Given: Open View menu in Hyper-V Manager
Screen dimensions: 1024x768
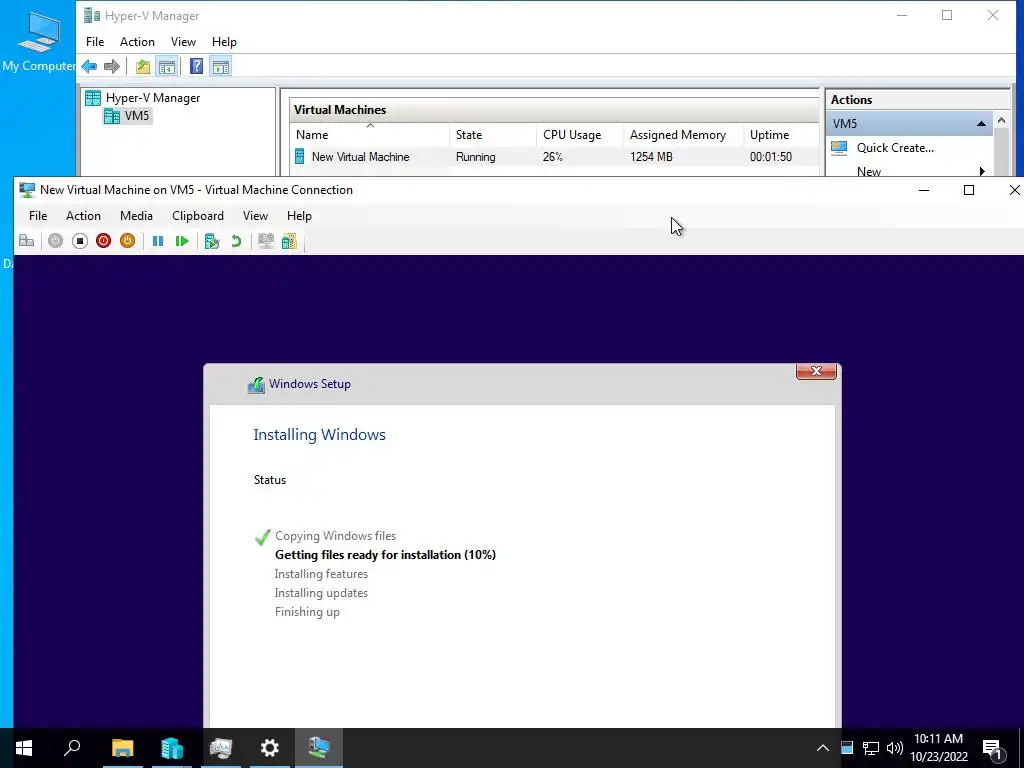Looking at the screenshot, I should [x=184, y=42].
